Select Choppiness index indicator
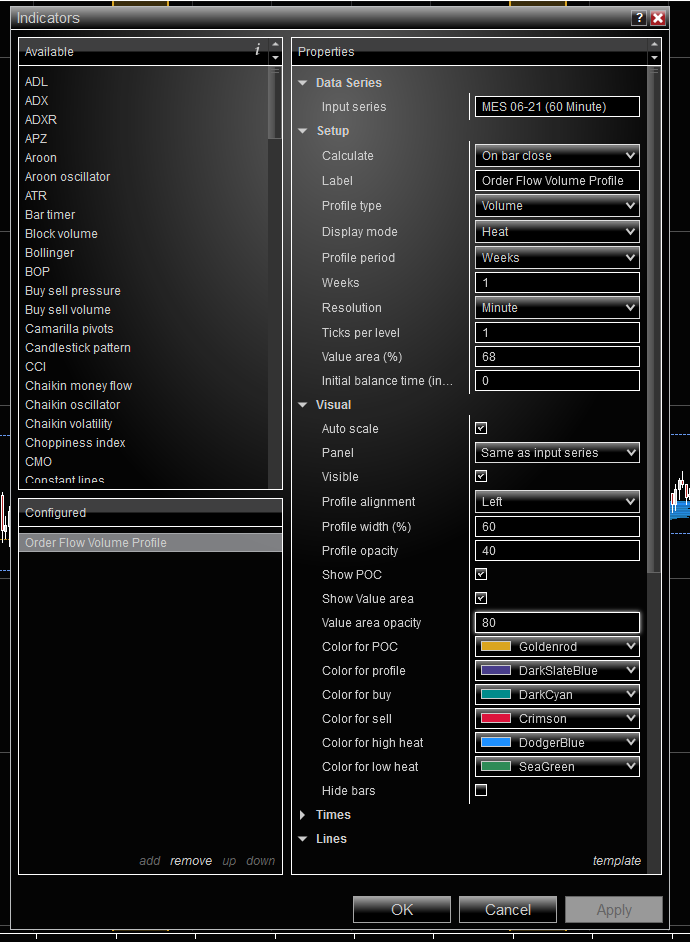Image resolution: width=690 pixels, height=942 pixels. (x=75, y=443)
